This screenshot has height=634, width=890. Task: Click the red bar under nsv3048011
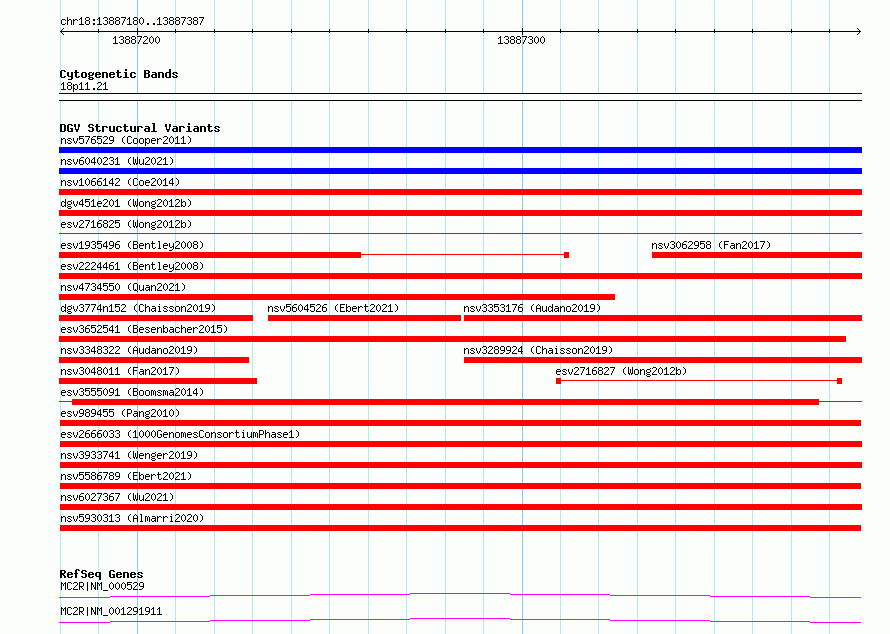coord(158,381)
